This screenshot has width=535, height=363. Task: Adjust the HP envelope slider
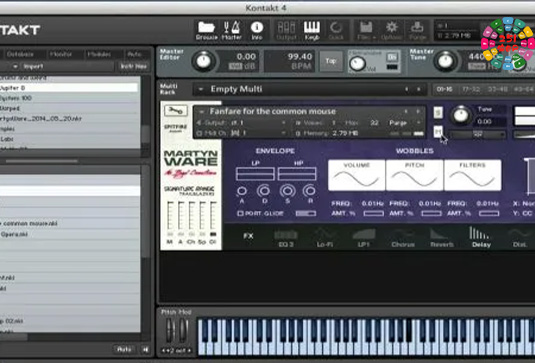[297, 174]
